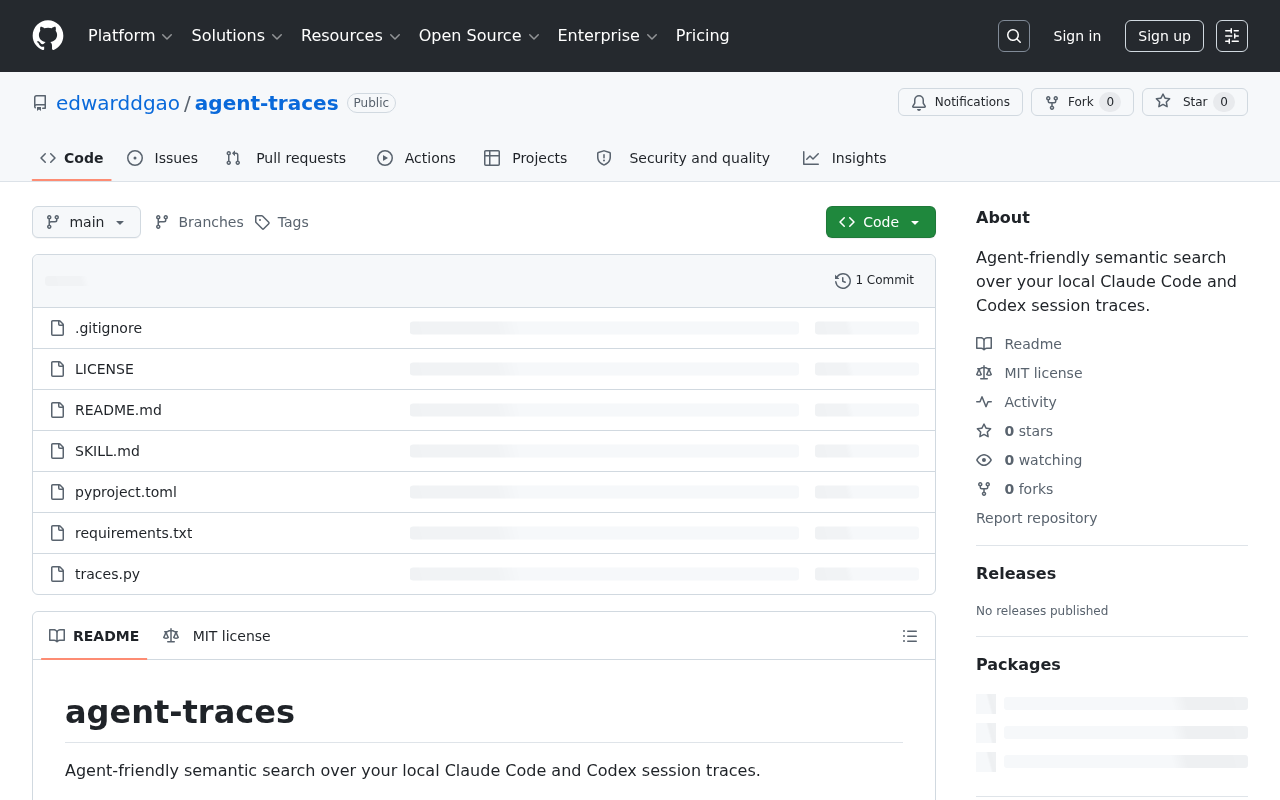The height and width of the screenshot is (800, 1280).
Task: Open the README.md file
Action: point(118,410)
